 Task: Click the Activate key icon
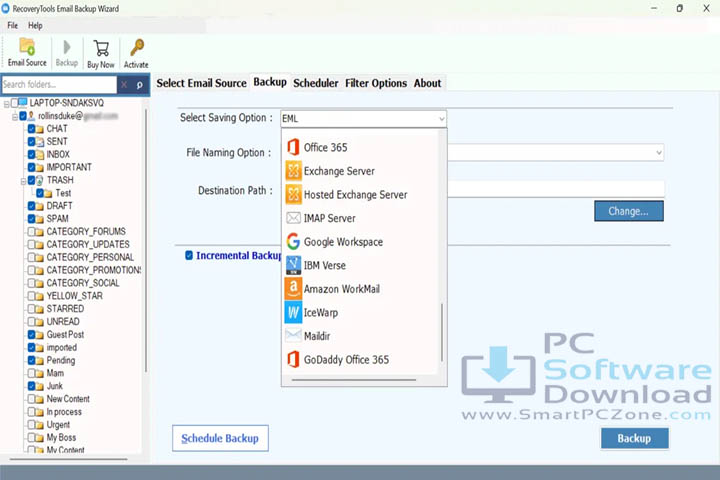point(136,48)
